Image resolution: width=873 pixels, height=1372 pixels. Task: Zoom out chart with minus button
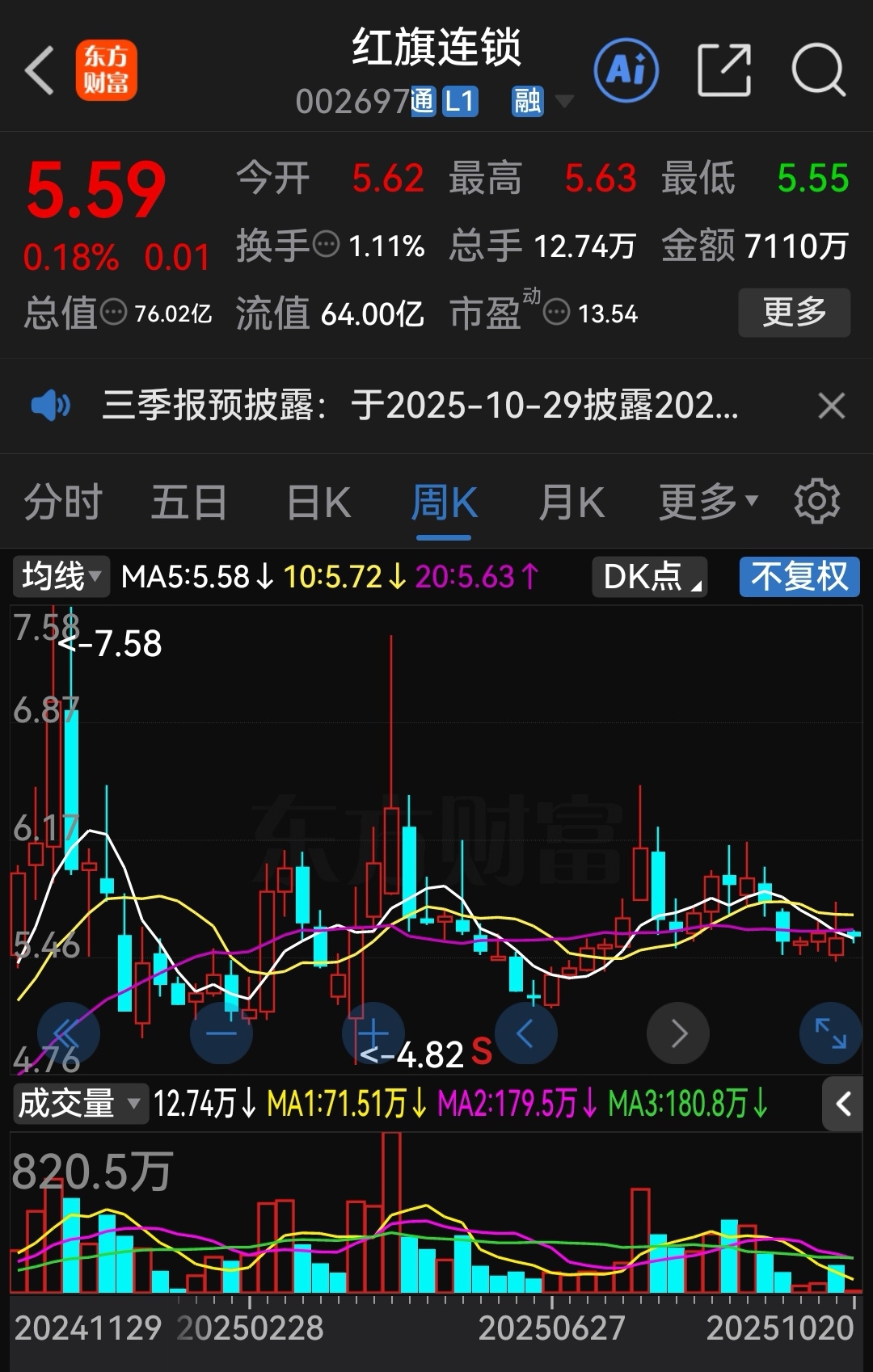pos(221,1033)
